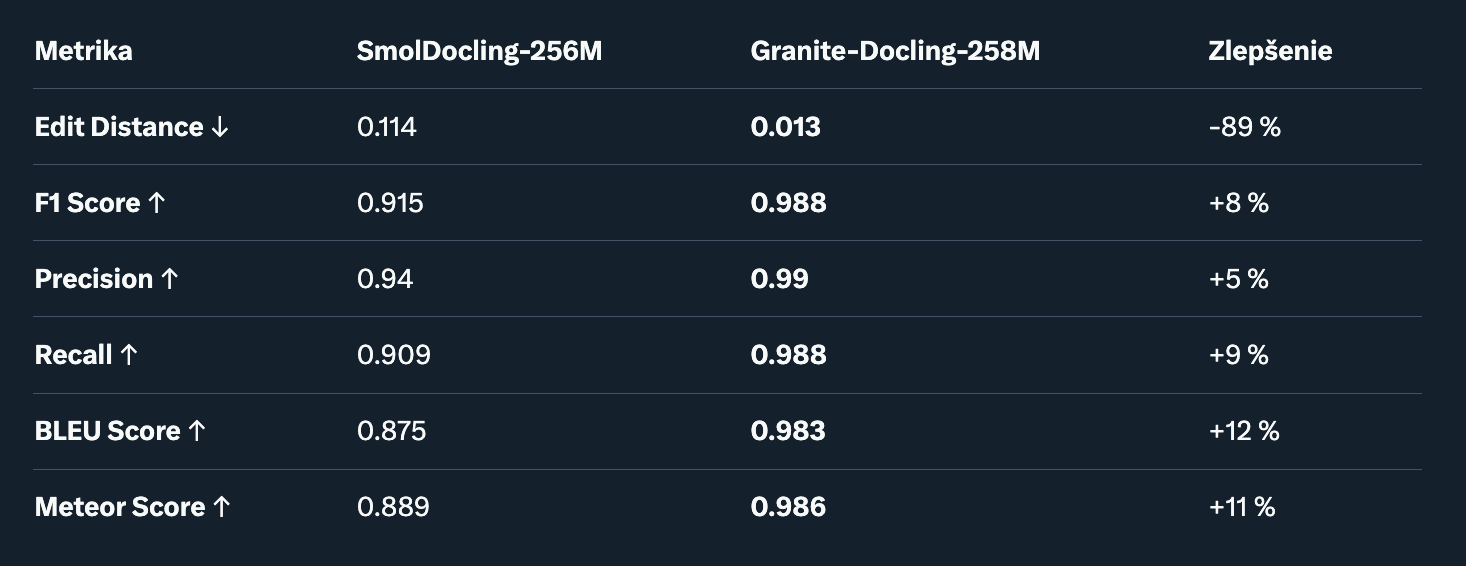Click the 0.915 F1 Score value

[x=390, y=203]
